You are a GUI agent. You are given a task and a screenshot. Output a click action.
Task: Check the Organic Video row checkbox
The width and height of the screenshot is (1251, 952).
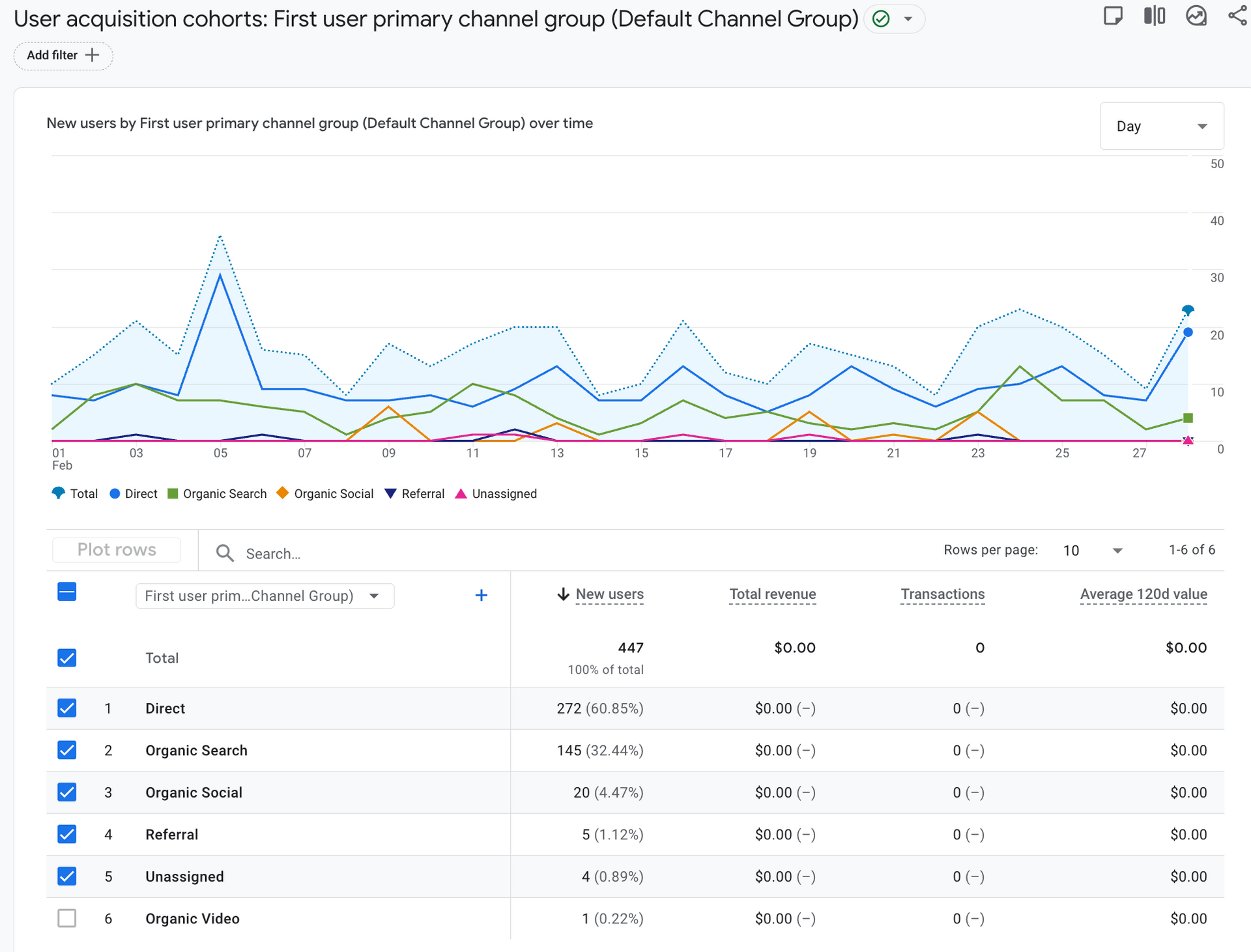click(x=67, y=918)
